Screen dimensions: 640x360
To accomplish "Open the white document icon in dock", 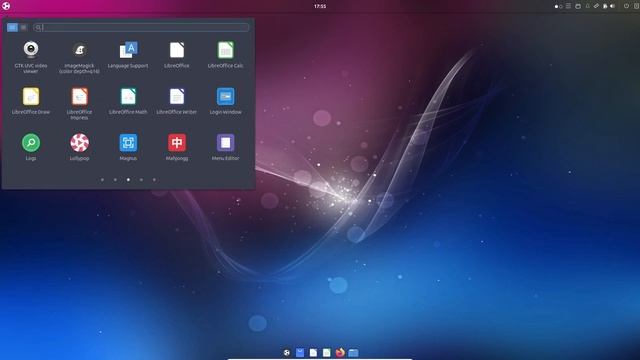I will coord(313,353).
